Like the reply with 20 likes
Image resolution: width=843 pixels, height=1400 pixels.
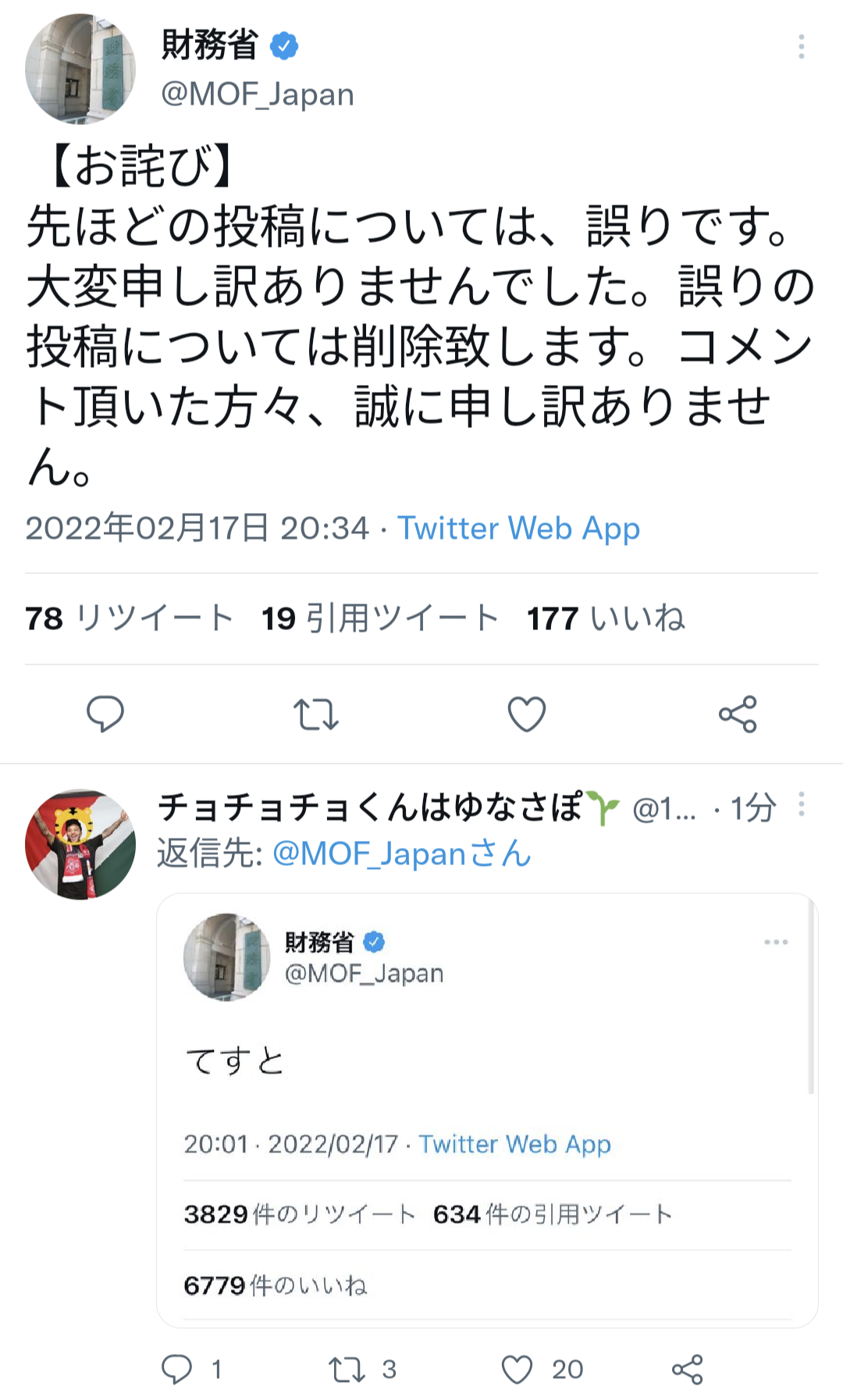click(517, 1369)
